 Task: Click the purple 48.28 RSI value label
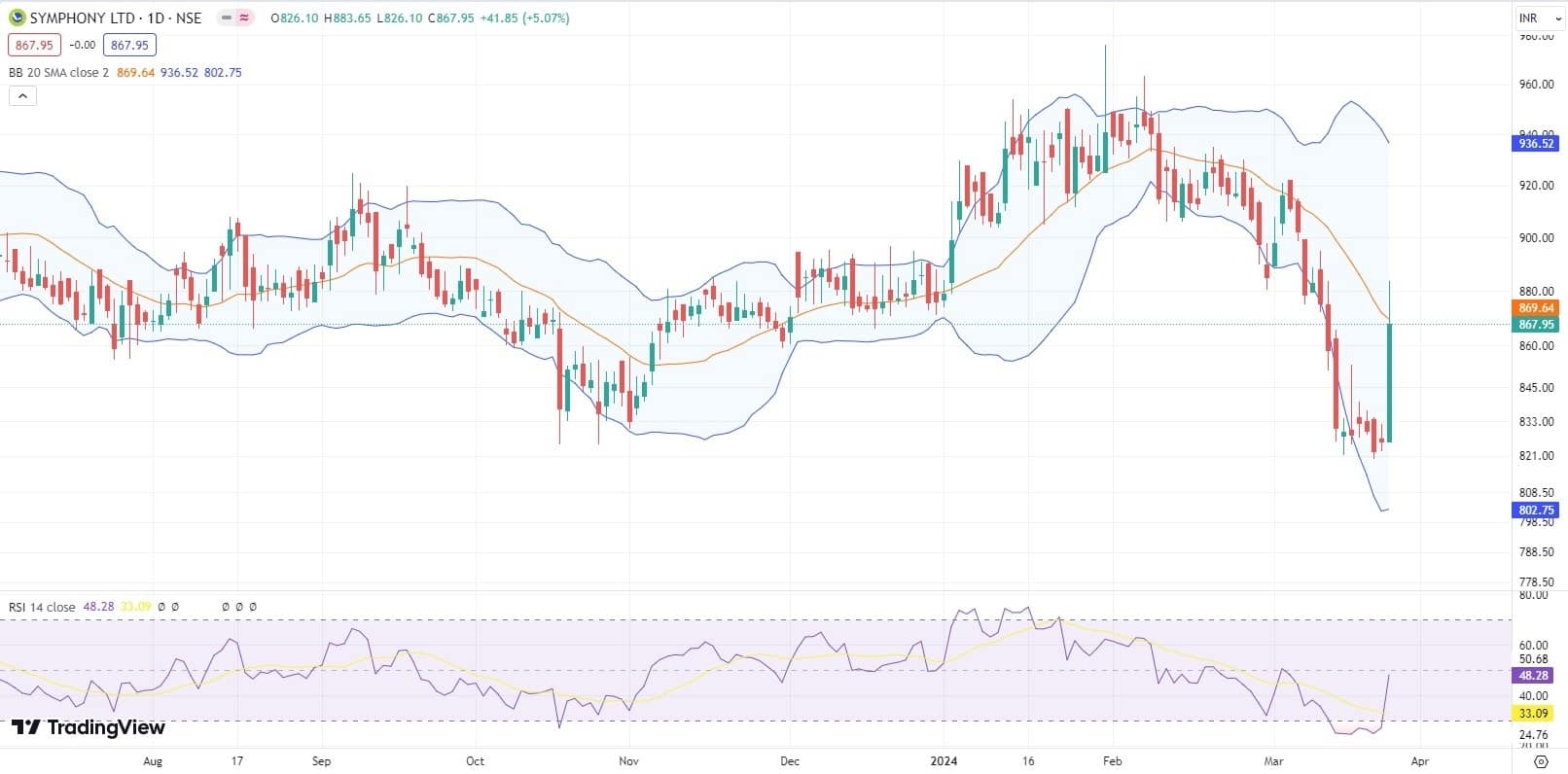(x=1533, y=675)
